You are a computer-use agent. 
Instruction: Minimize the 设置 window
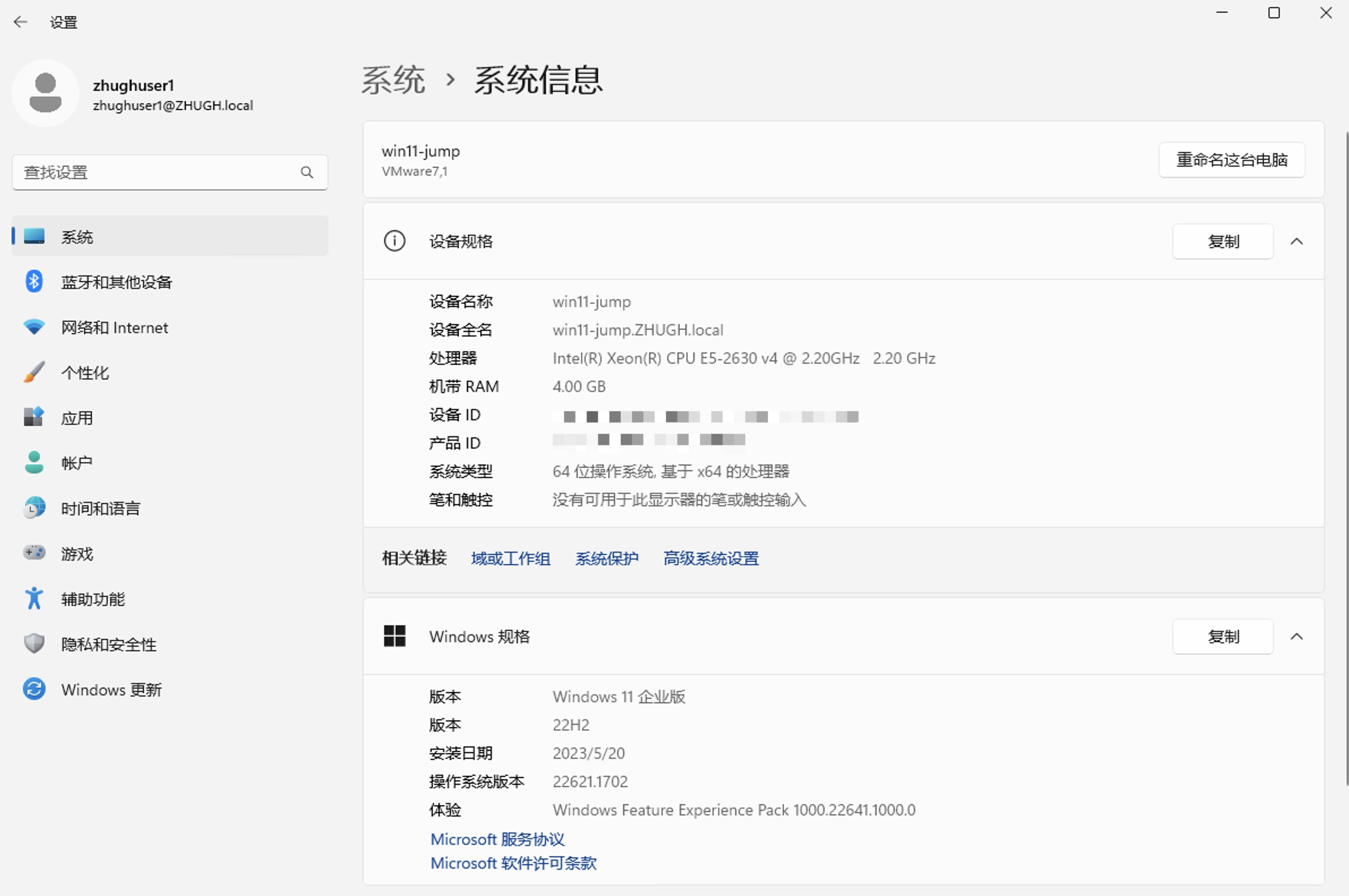click(1222, 12)
